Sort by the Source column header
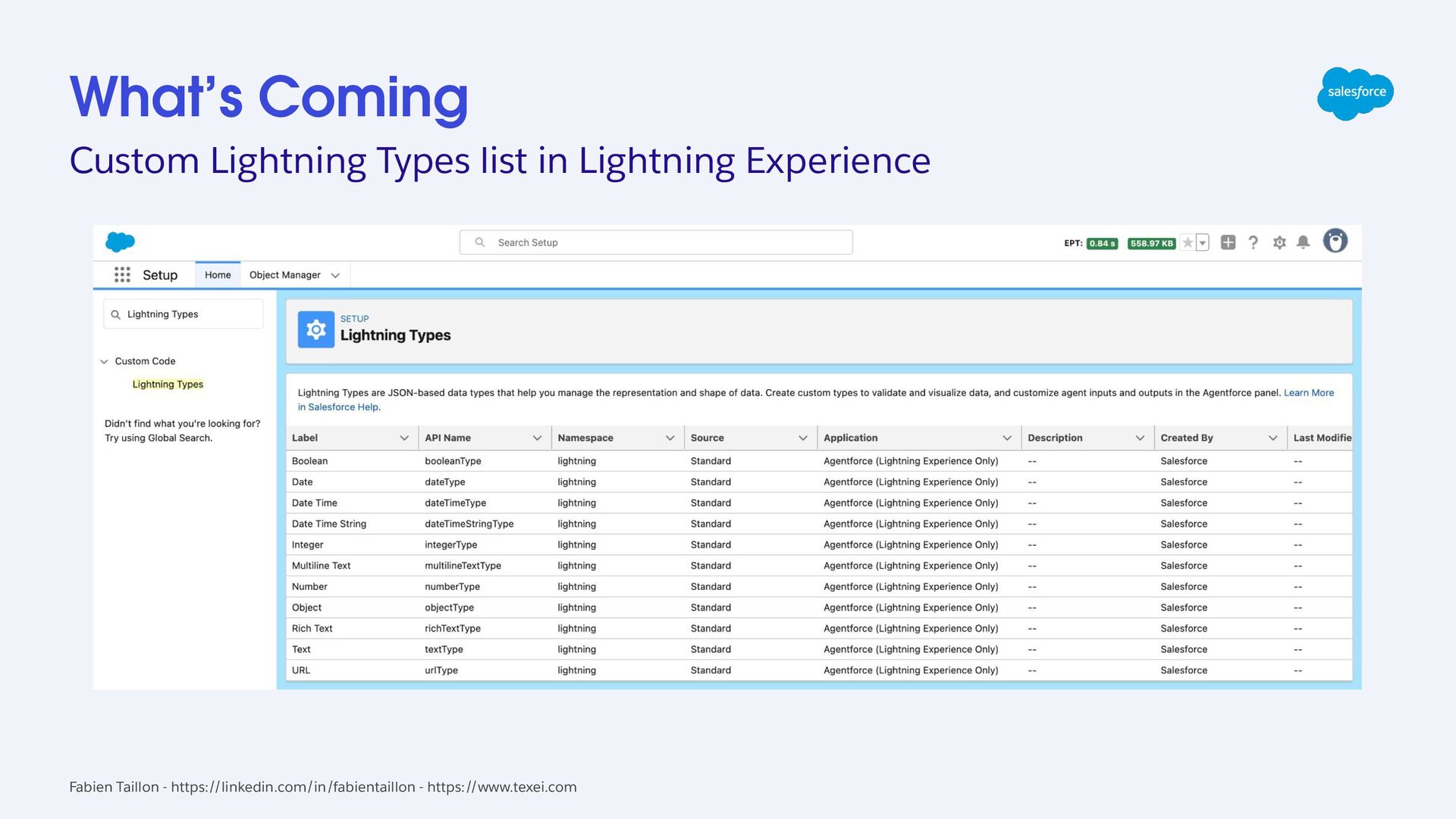 [x=707, y=438]
